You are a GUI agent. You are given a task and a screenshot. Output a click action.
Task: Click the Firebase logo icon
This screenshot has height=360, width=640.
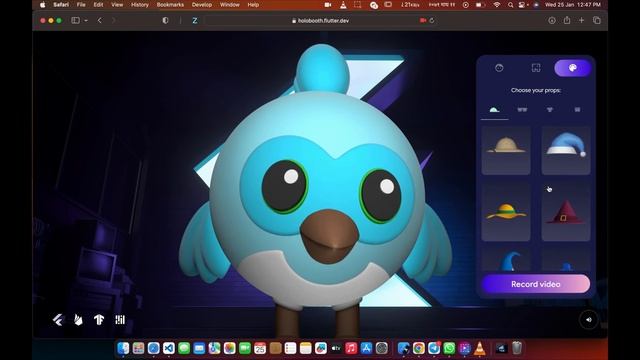[x=78, y=320]
